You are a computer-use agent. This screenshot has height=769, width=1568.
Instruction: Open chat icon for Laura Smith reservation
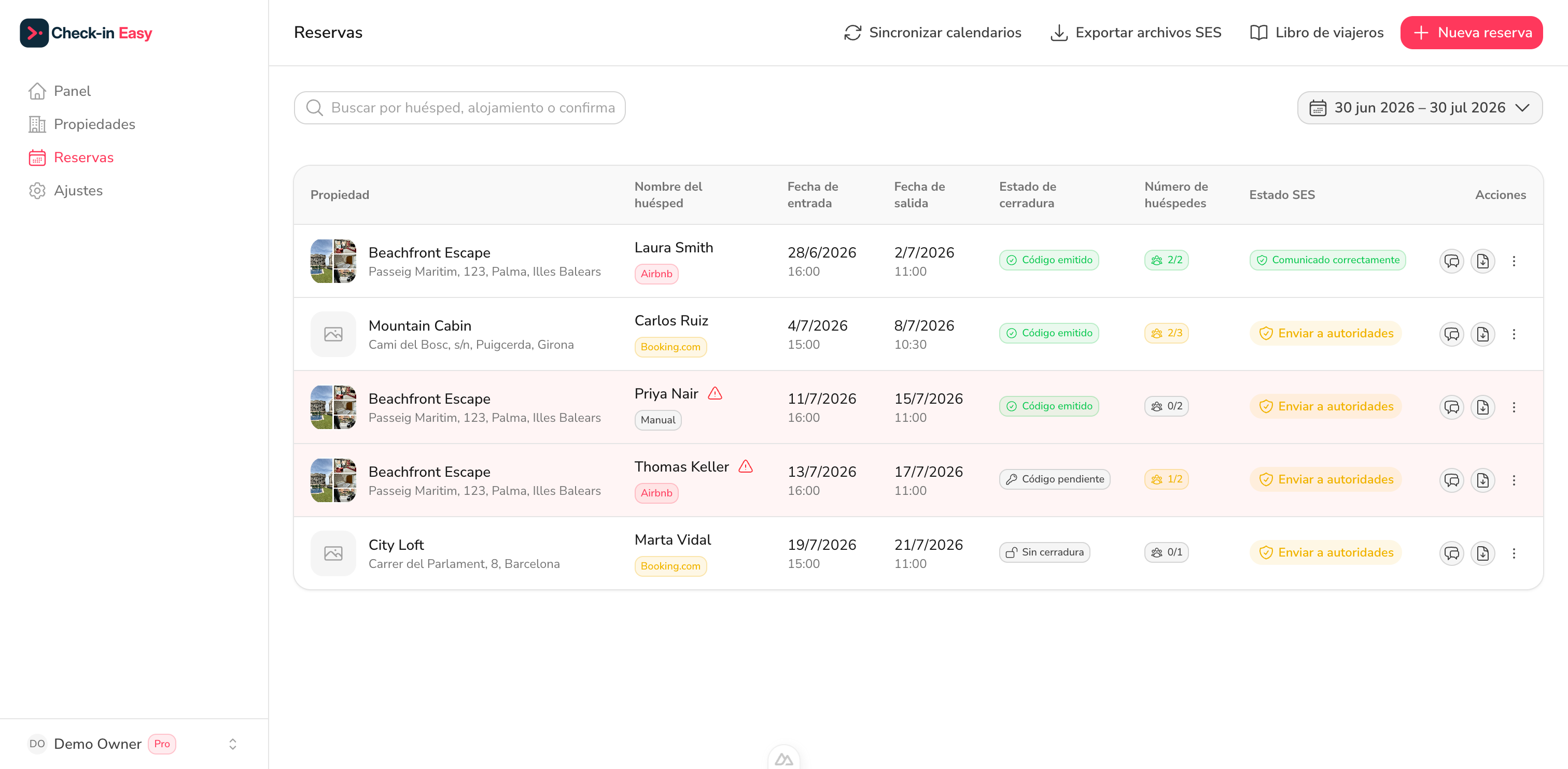[1452, 261]
